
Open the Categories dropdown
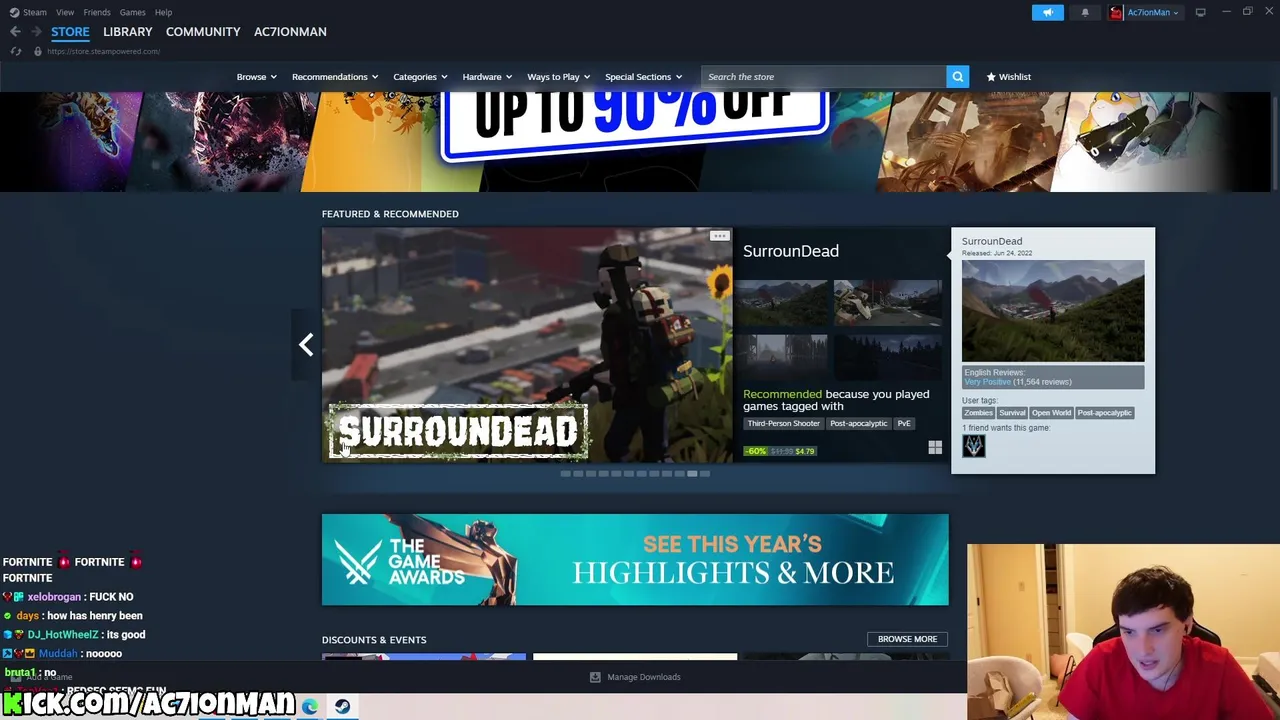click(420, 77)
